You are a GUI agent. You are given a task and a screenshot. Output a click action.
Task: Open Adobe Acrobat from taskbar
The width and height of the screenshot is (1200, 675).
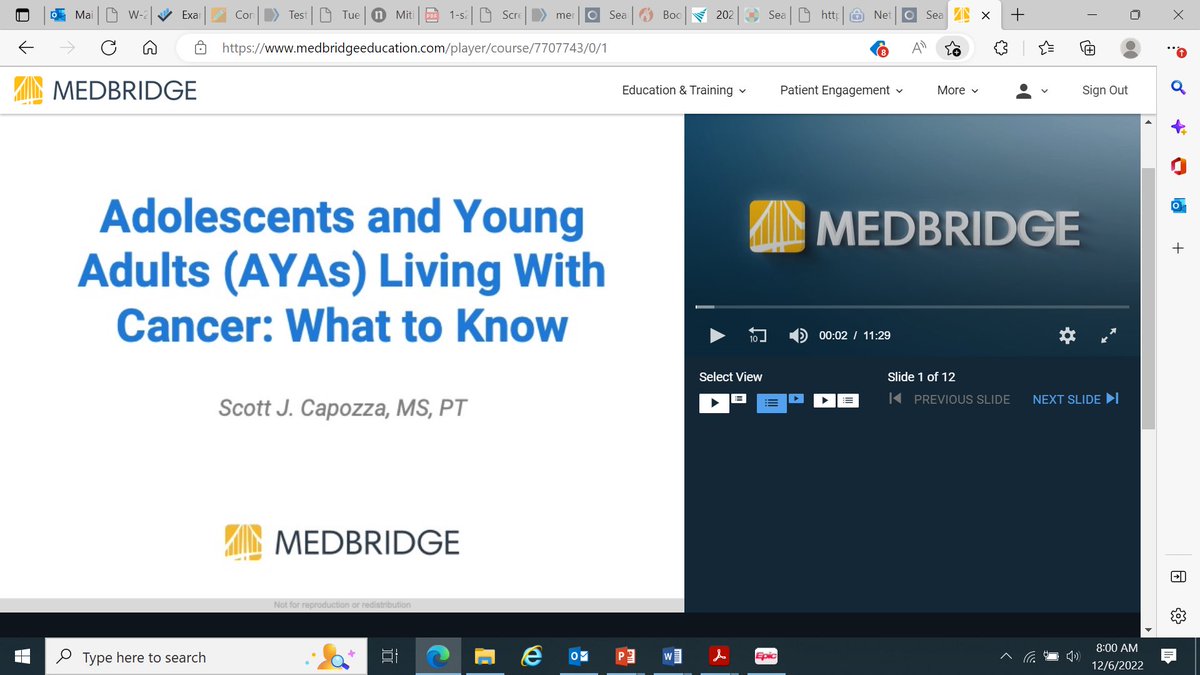click(719, 657)
